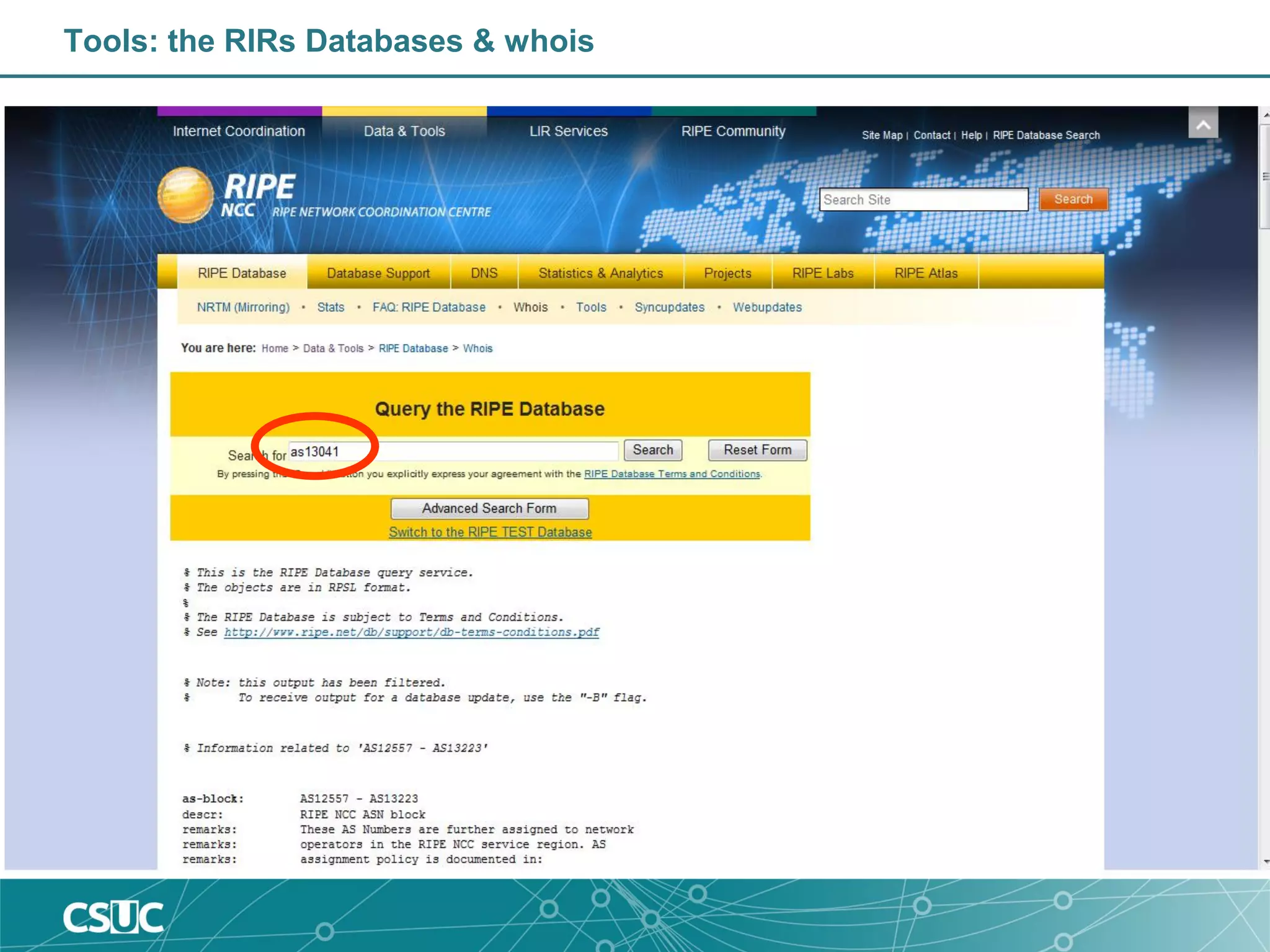Click 'Note: this output has been filtered.' line
Screen dimensions: 1270x952
tap(314, 682)
